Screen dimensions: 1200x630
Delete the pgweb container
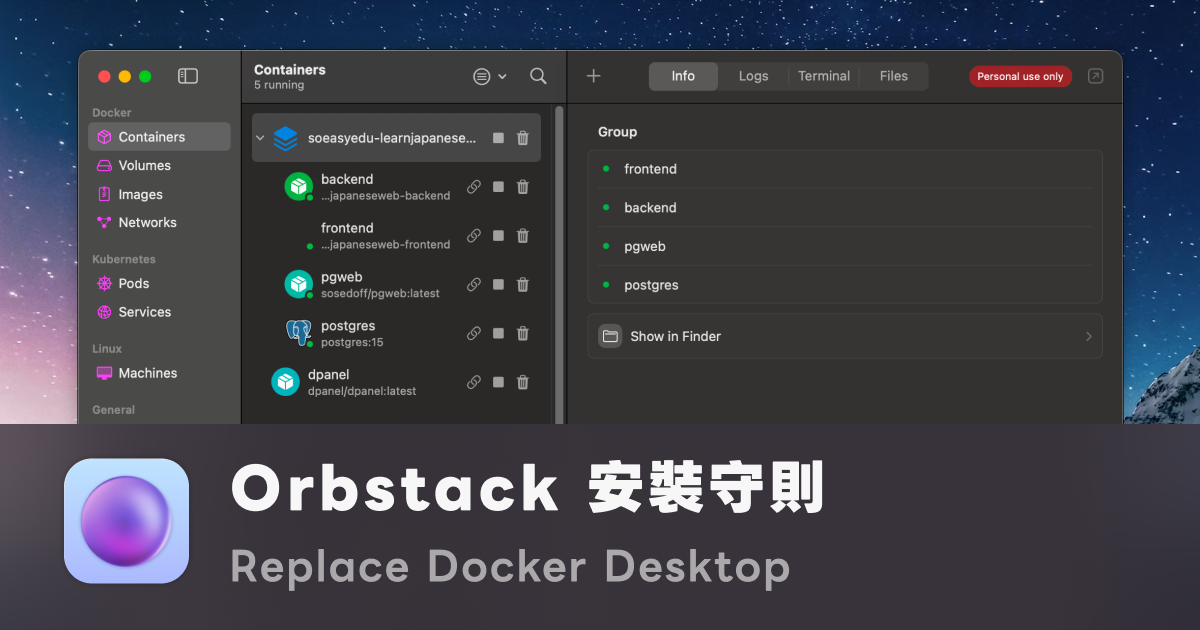[x=523, y=285]
